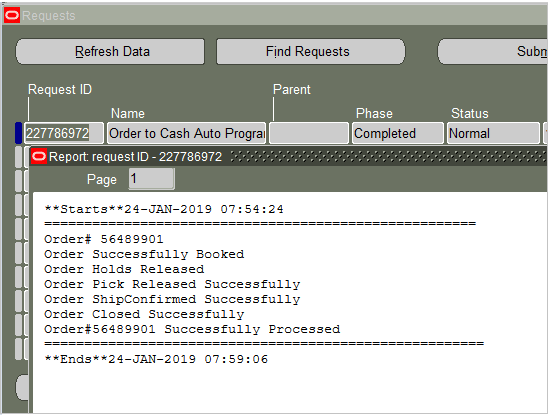Click the Oracle icon in the Requests title bar
Screen dimensions: 550x415
tap(12, 15)
